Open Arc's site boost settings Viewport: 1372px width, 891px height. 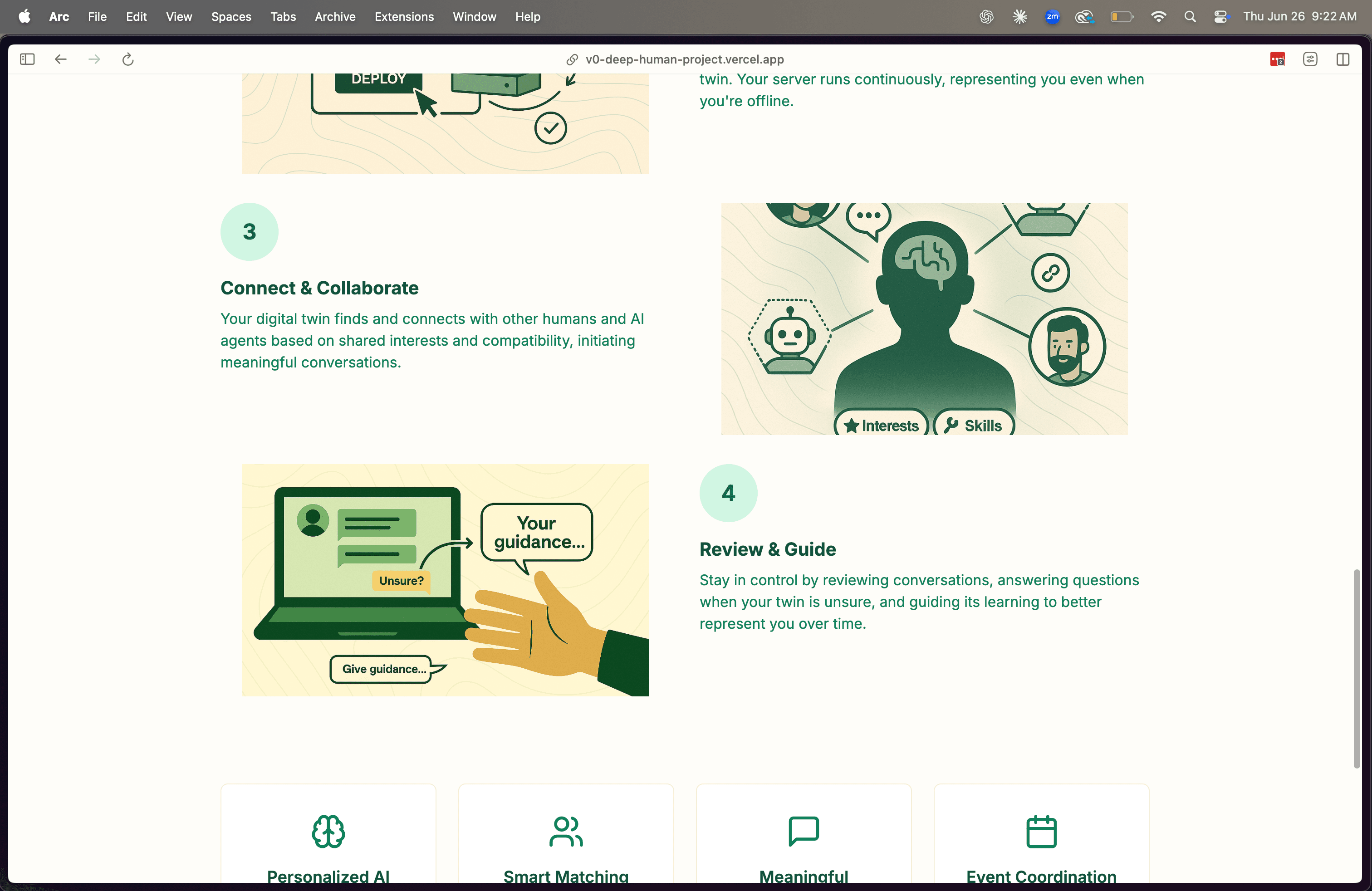(x=1310, y=59)
